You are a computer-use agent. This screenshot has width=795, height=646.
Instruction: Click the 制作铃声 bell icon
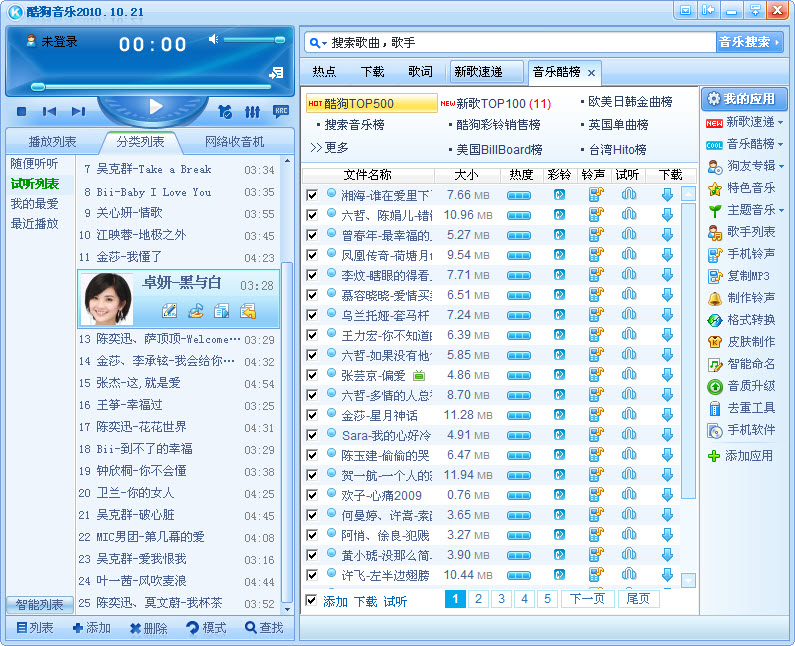[x=715, y=298]
